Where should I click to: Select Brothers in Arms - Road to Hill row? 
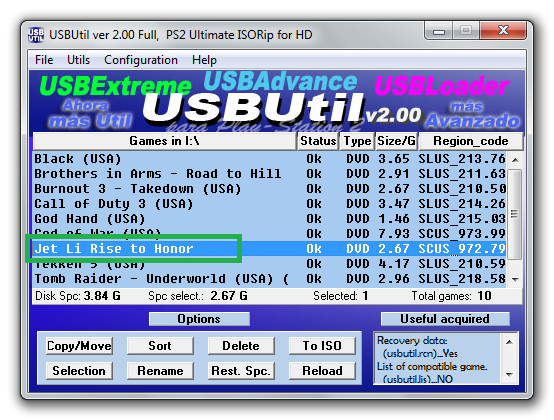[269, 174]
